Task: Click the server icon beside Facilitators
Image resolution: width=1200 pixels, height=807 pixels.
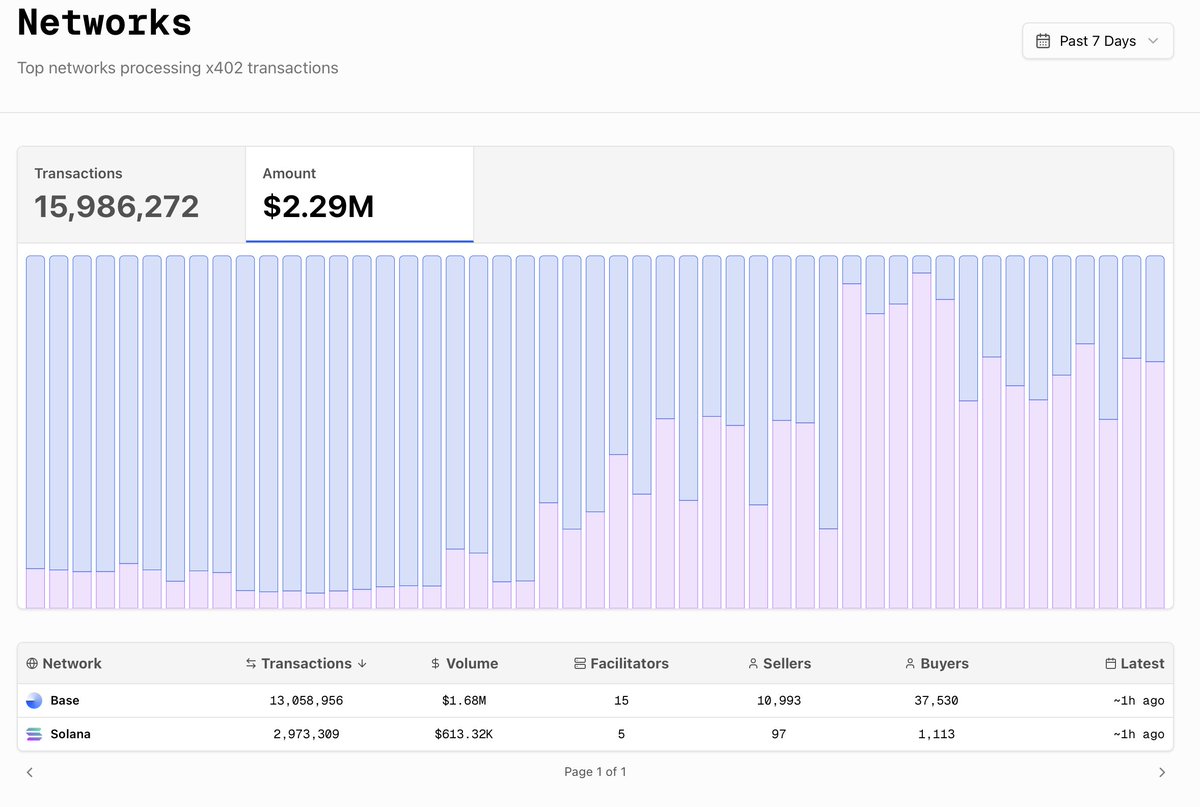Action: 580,664
